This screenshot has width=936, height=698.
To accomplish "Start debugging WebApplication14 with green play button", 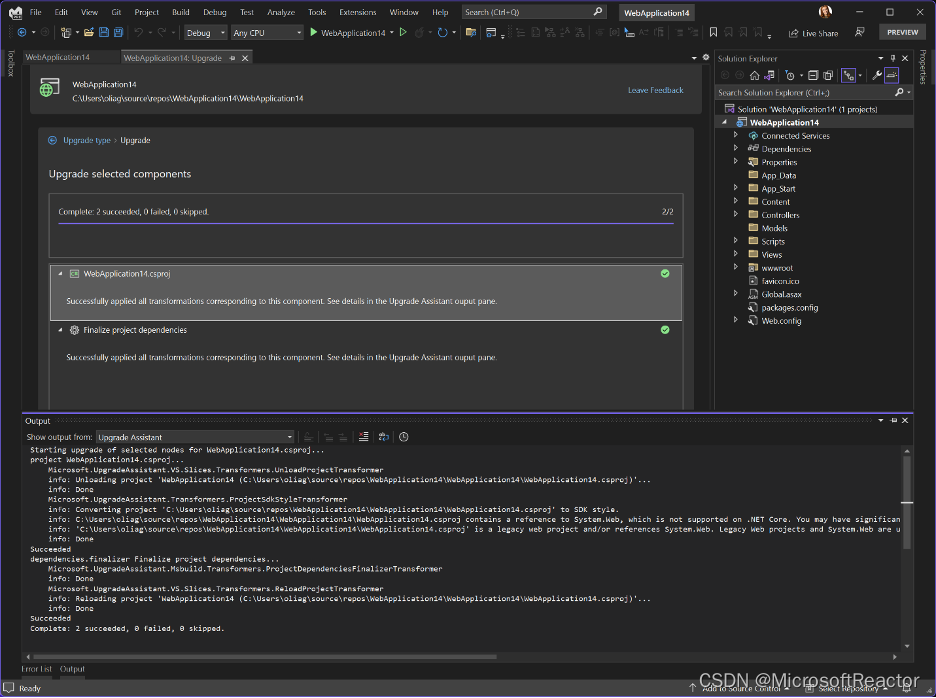I will point(313,33).
